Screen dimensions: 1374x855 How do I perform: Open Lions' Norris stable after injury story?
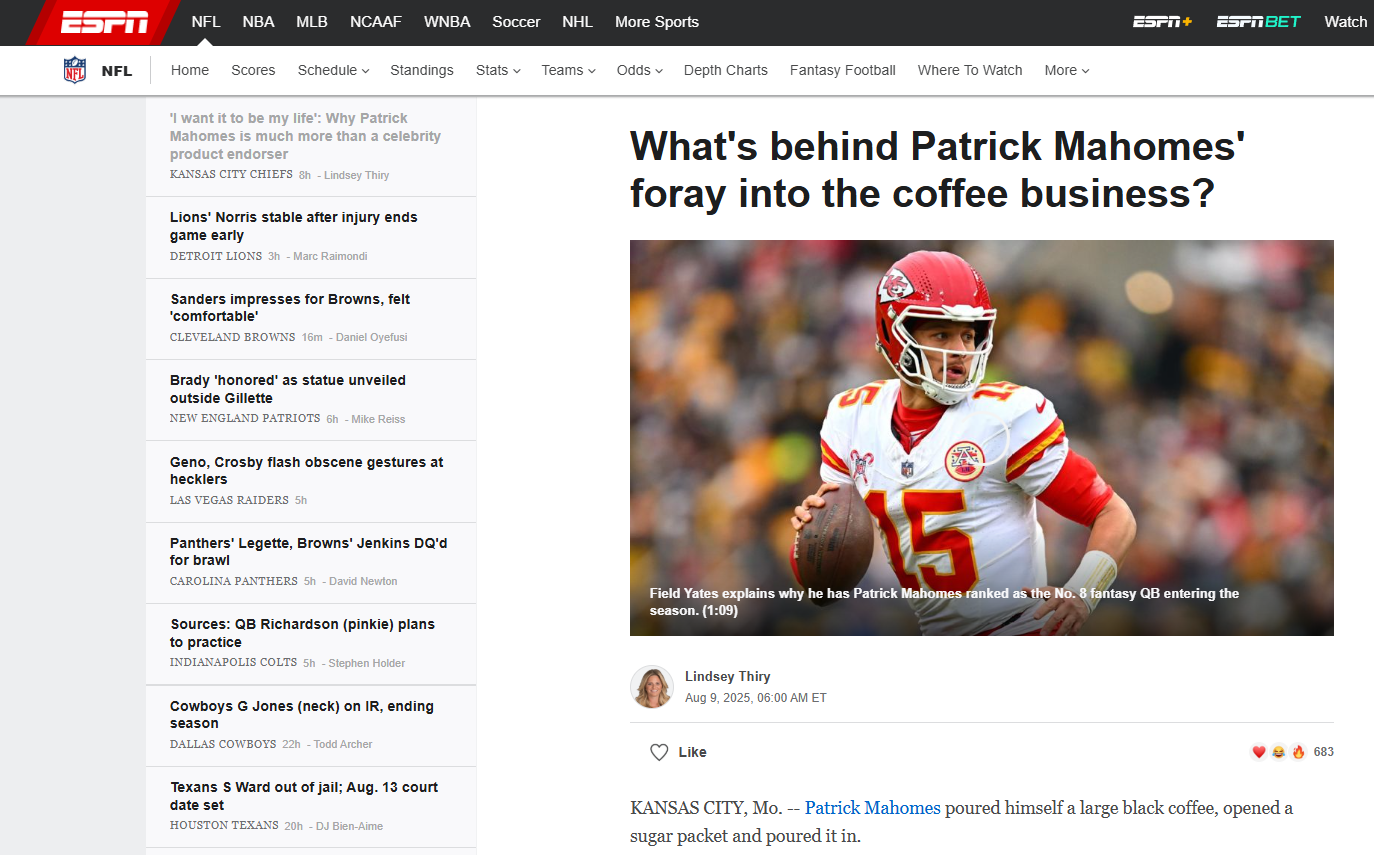click(294, 226)
